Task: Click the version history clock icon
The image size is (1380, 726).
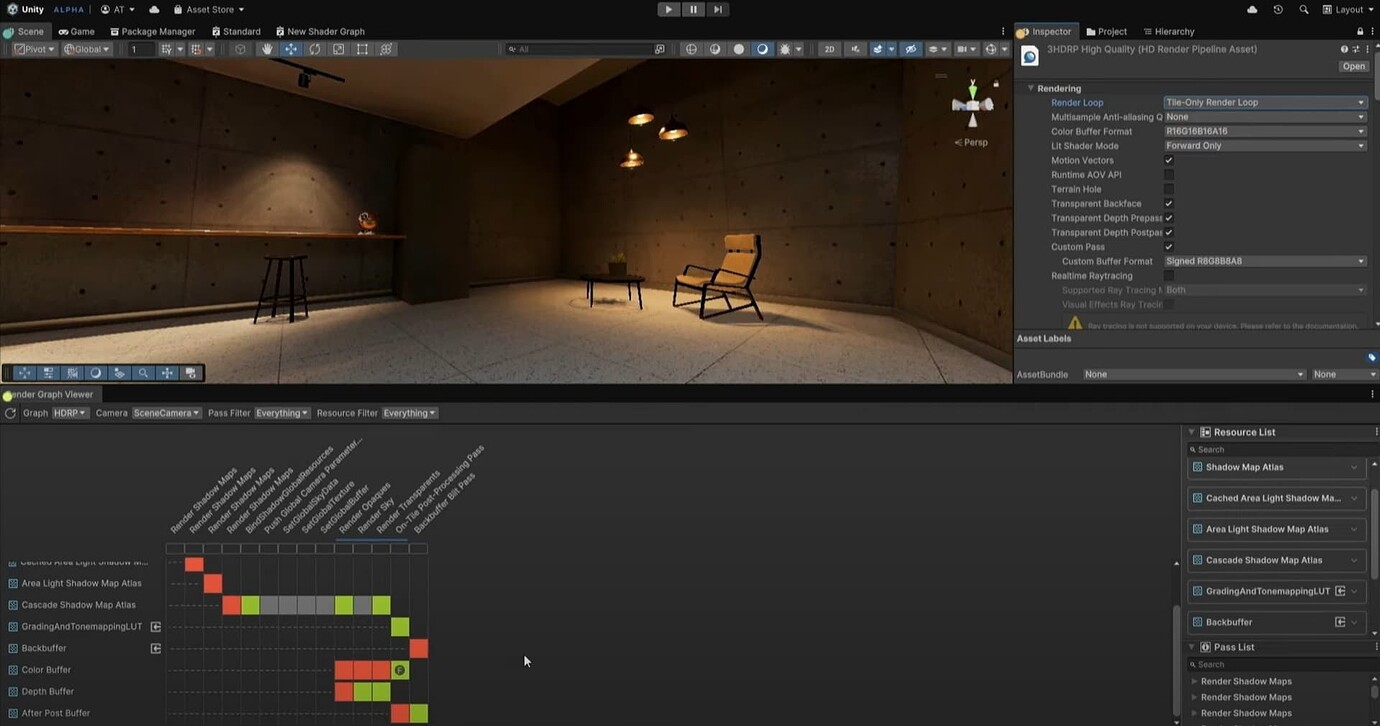Action: [1278, 9]
